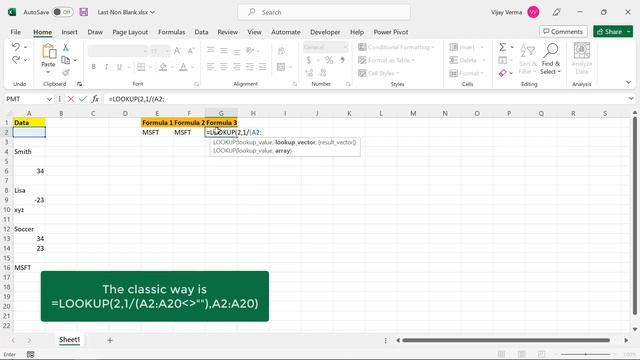
Task: Click the AutoSum sigma icon
Action: [502, 47]
